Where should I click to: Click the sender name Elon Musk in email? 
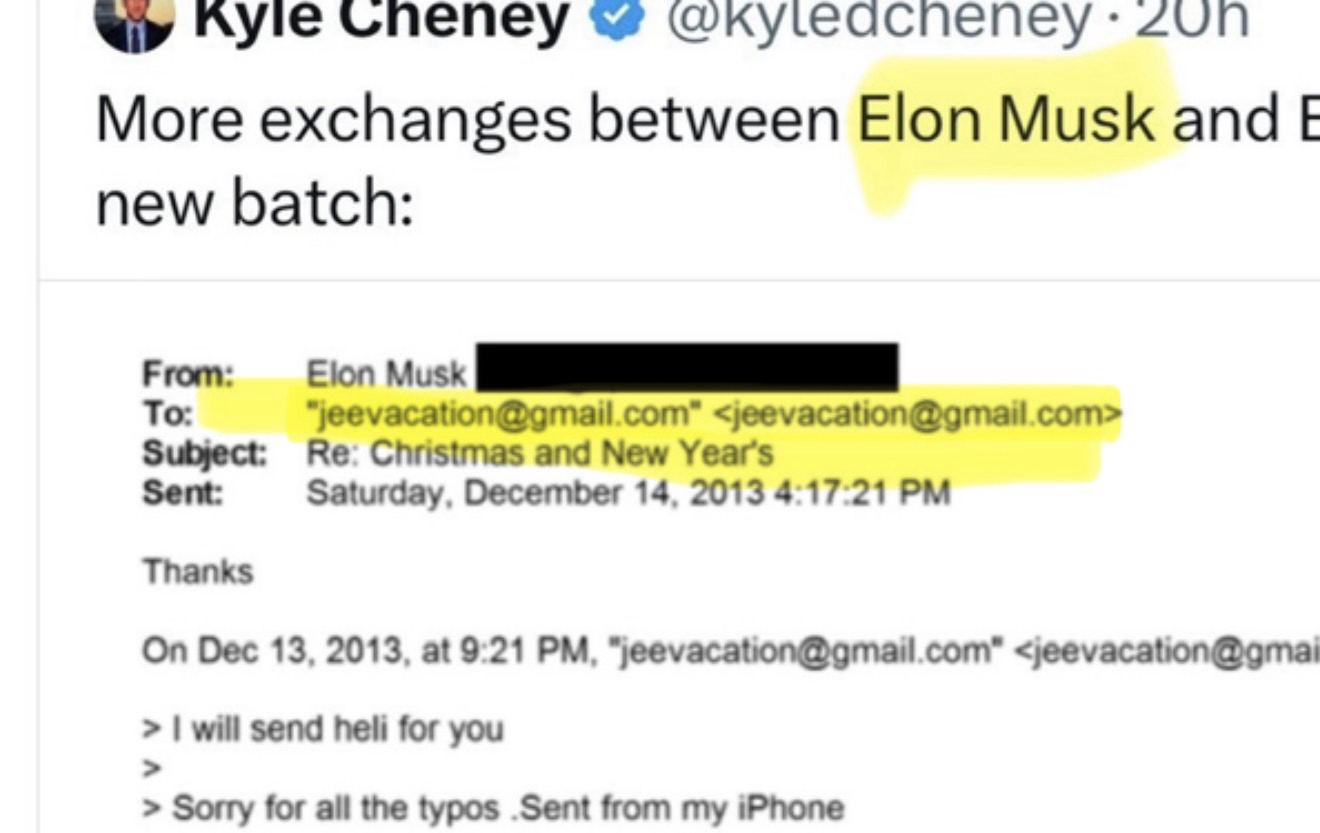point(386,375)
